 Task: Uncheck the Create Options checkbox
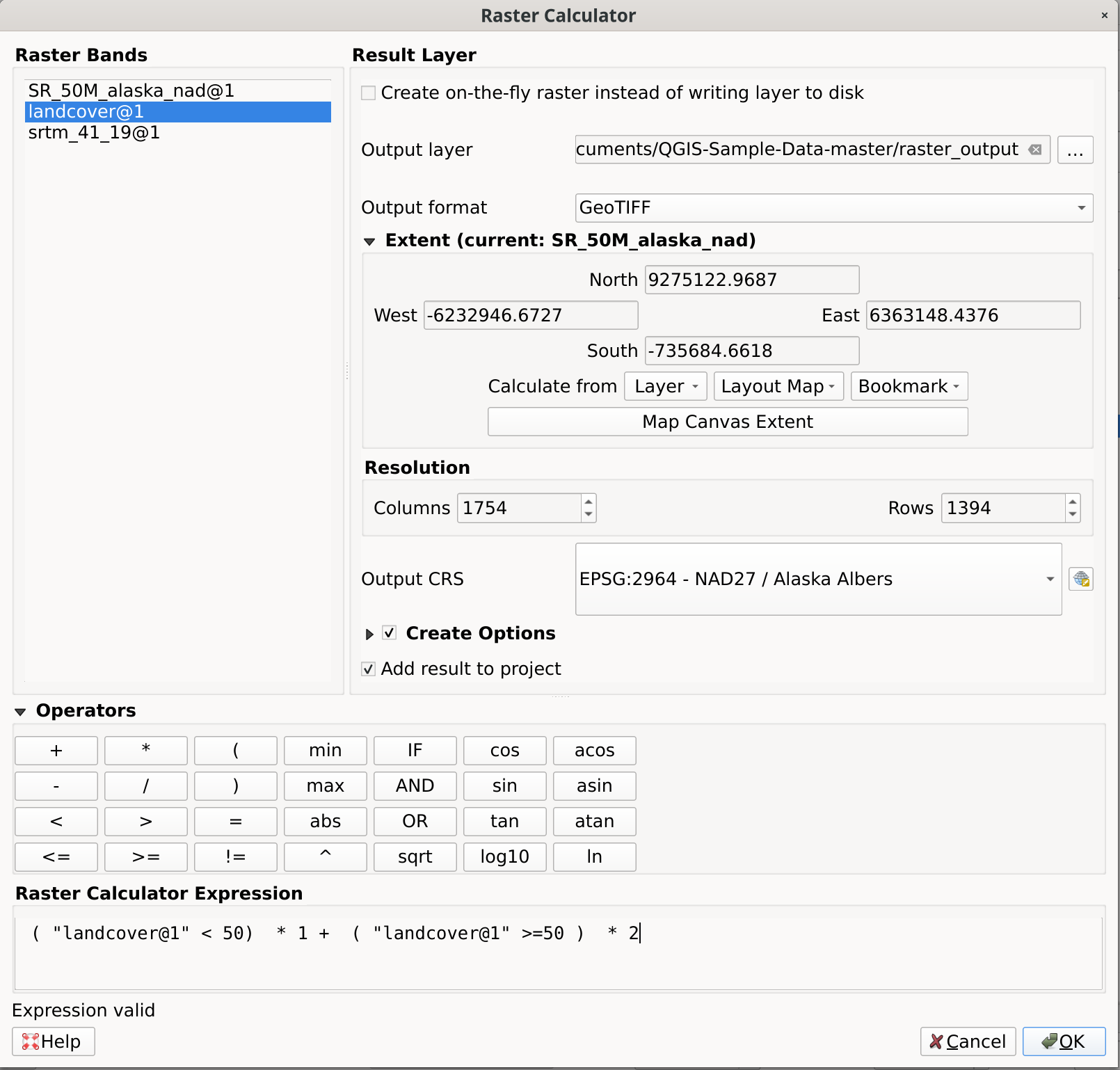pos(390,633)
